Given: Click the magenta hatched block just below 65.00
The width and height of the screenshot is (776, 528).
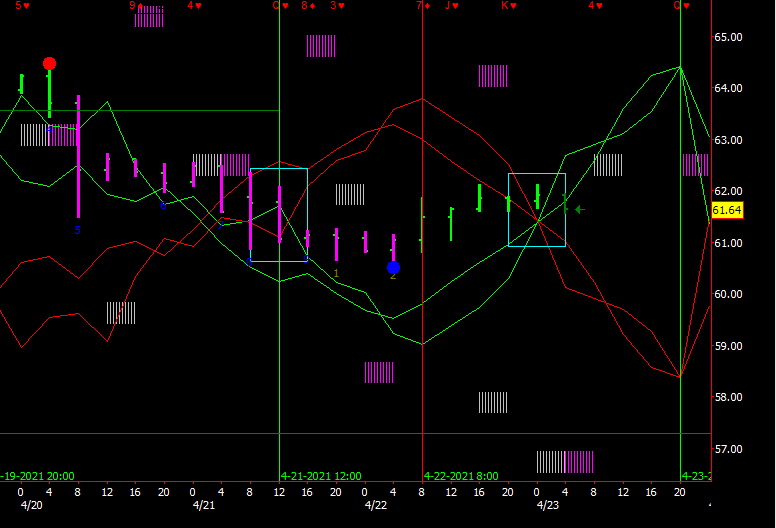Looking at the screenshot, I should click(x=321, y=46).
